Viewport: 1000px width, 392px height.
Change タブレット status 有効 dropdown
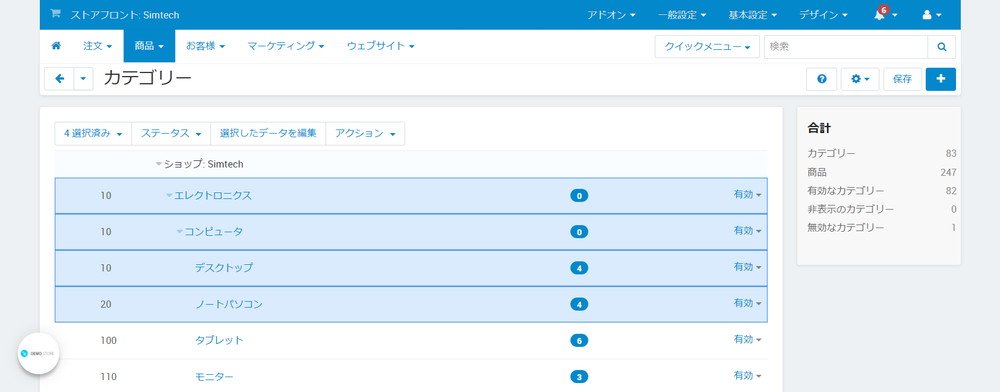[x=747, y=339]
